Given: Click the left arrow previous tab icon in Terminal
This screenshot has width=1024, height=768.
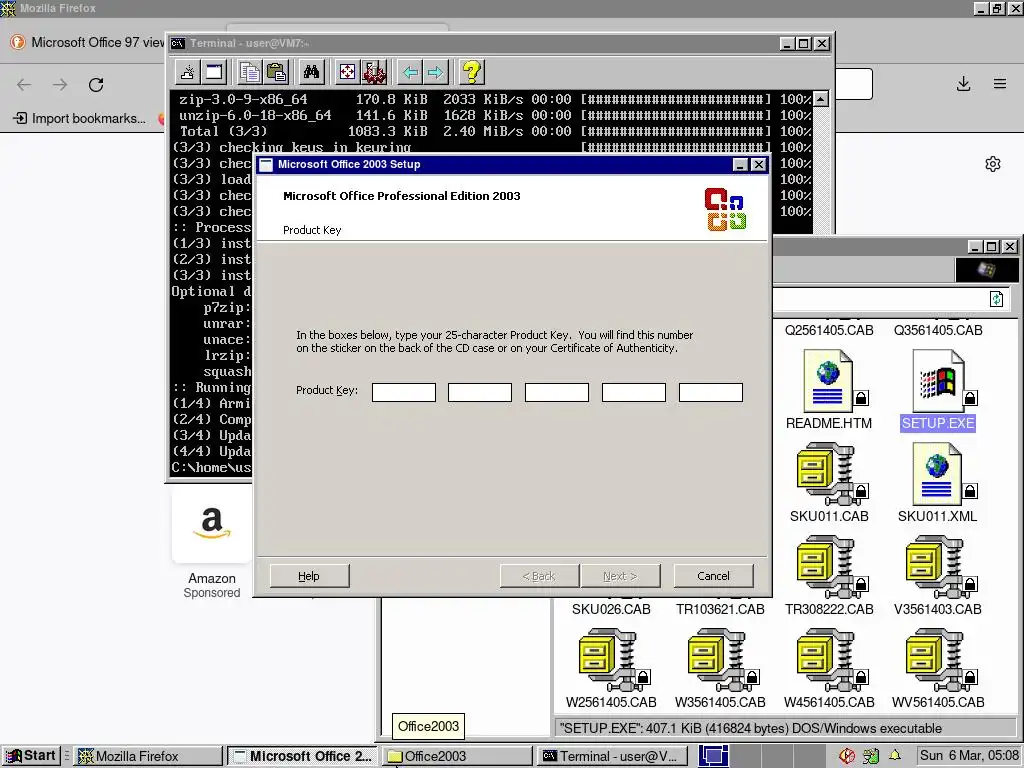Looking at the screenshot, I should [x=410, y=72].
